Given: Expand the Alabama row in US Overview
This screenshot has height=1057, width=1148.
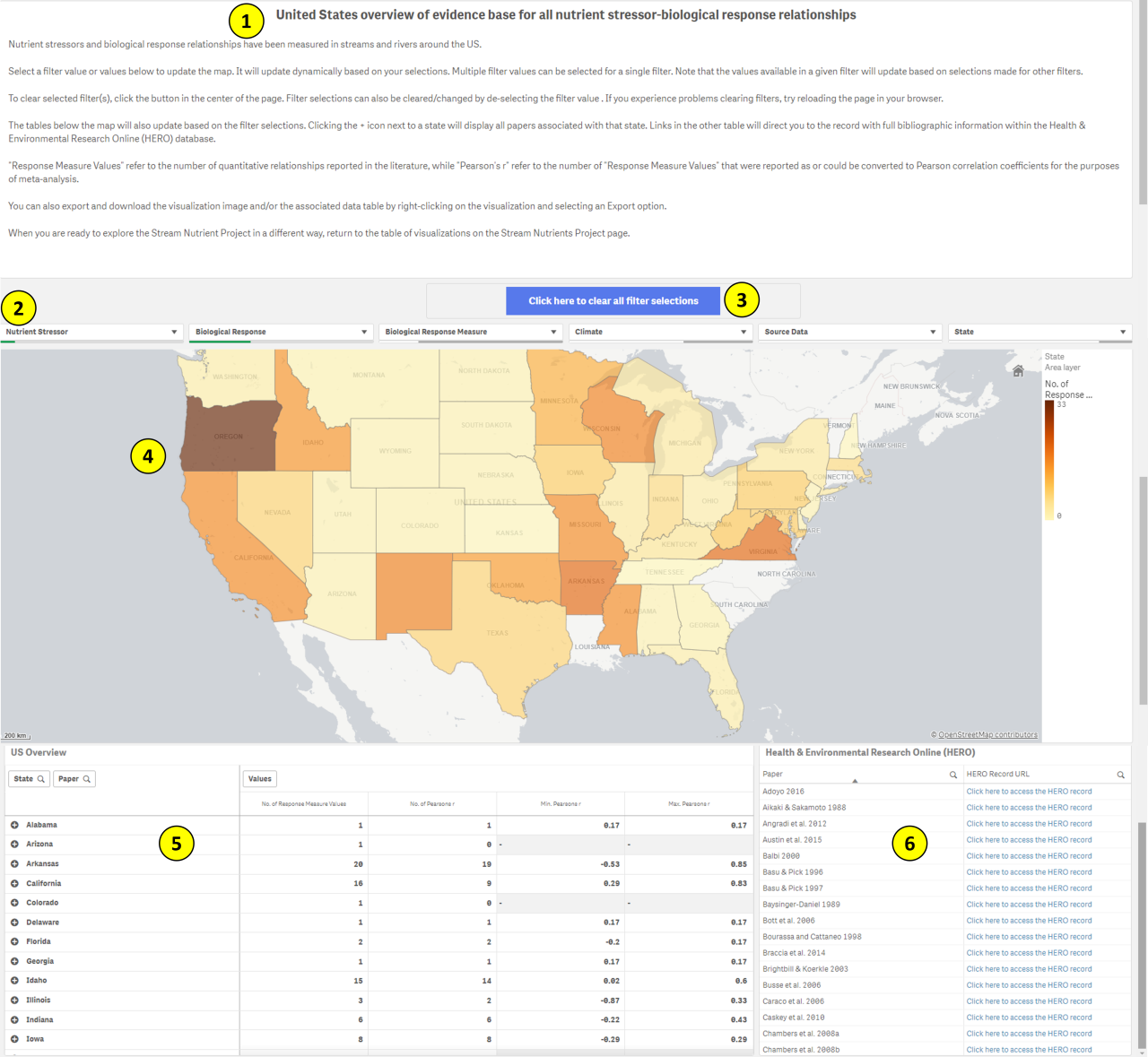Looking at the screenshot, I should pyautogui.click(x=14, y=825).
